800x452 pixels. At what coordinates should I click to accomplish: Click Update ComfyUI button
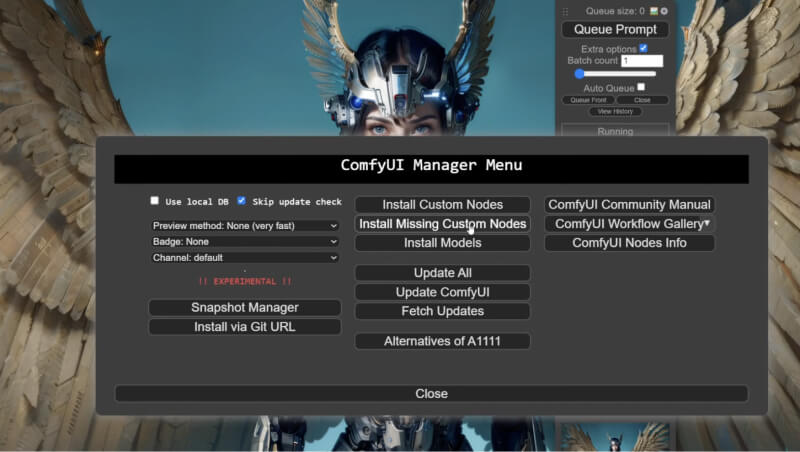point(442,292)
